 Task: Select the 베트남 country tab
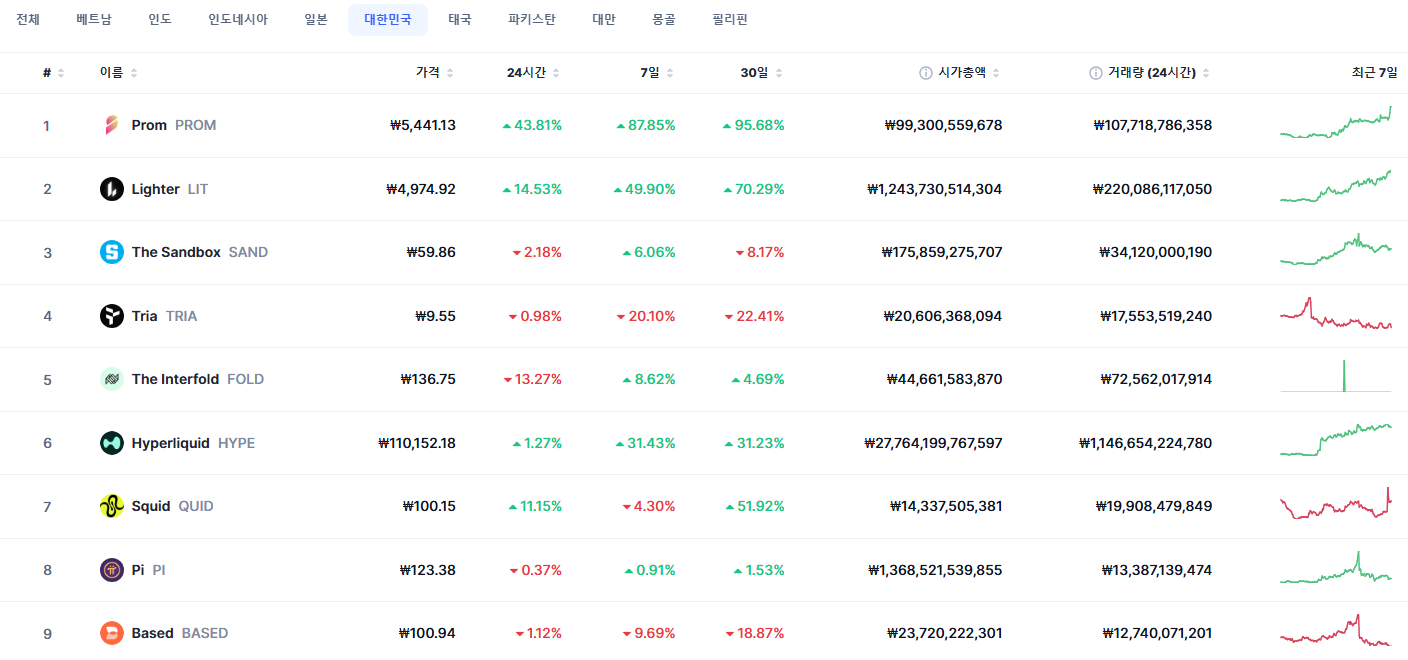[x=94, y=20]
